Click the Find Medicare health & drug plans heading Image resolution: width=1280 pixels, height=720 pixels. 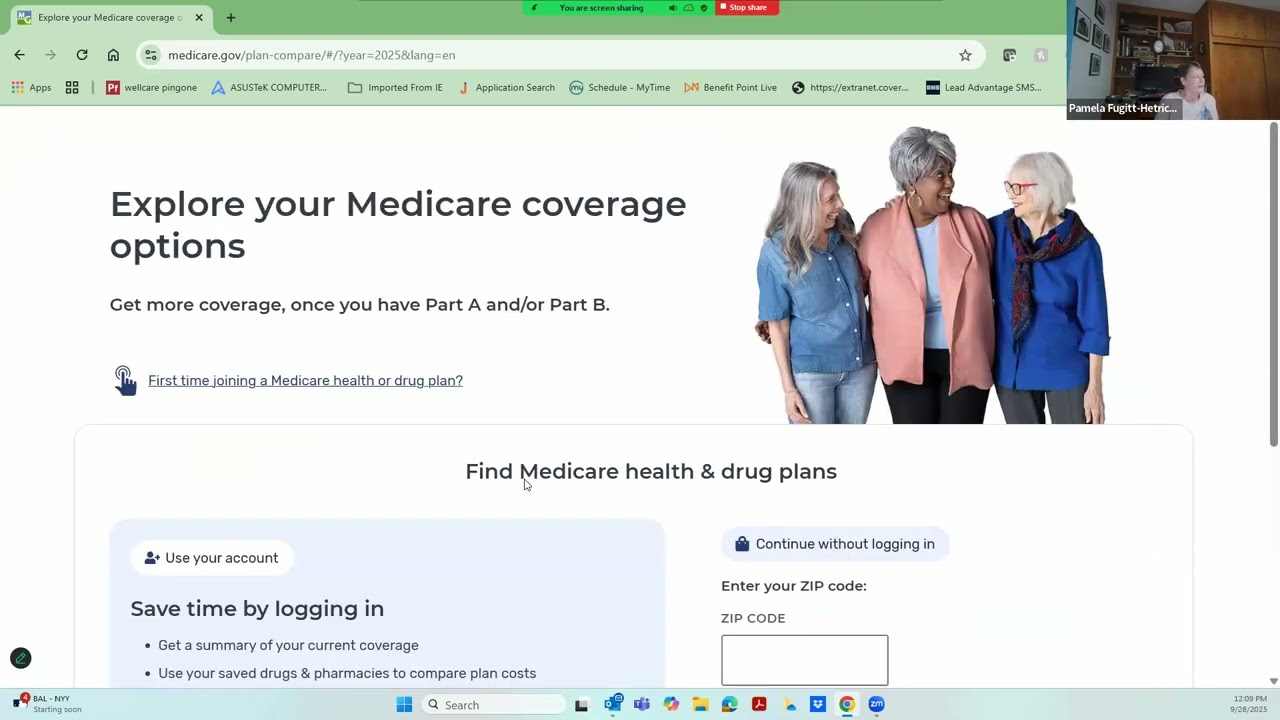point(651,471)
